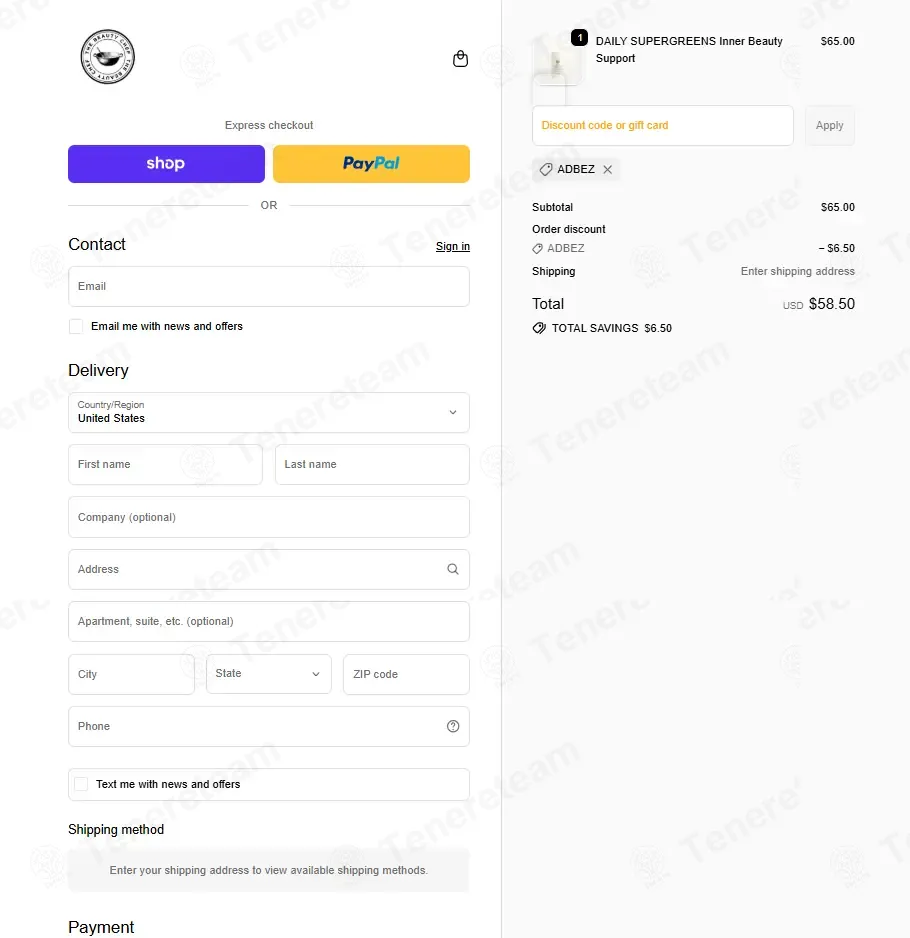Click the ADBEZ order discount tag icon
910x938 pixels.
coord(537,248)
